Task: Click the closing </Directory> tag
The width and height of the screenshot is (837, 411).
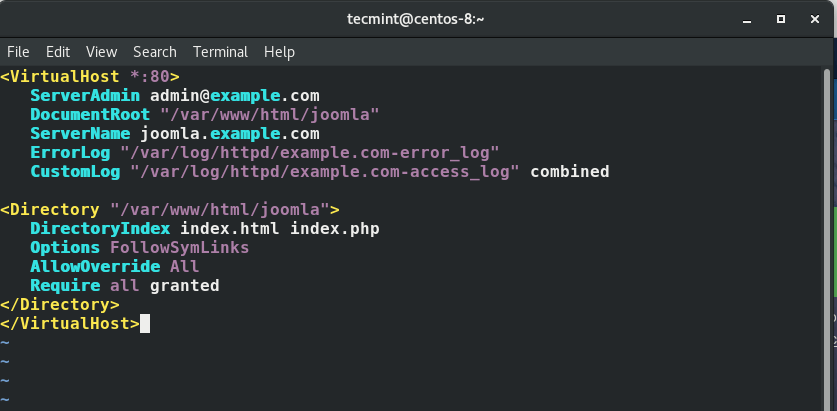Action: (60, 305)
